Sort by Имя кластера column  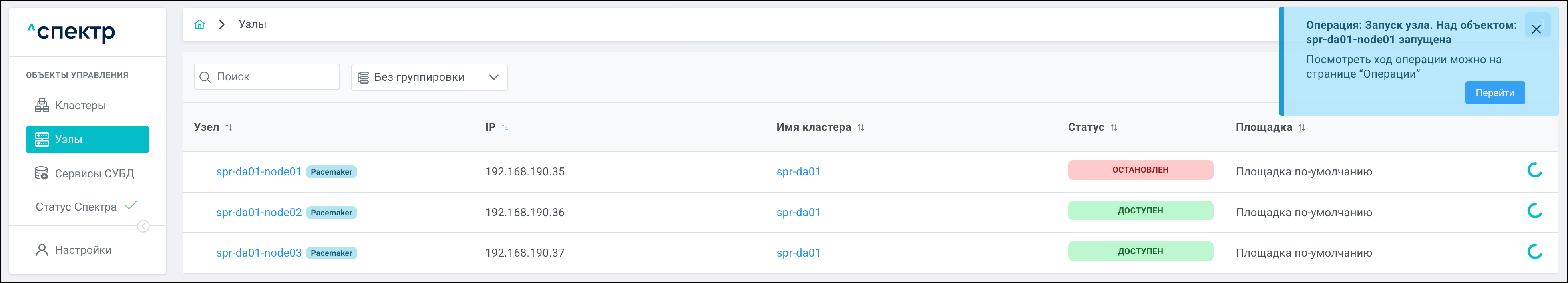click(860, 127)
